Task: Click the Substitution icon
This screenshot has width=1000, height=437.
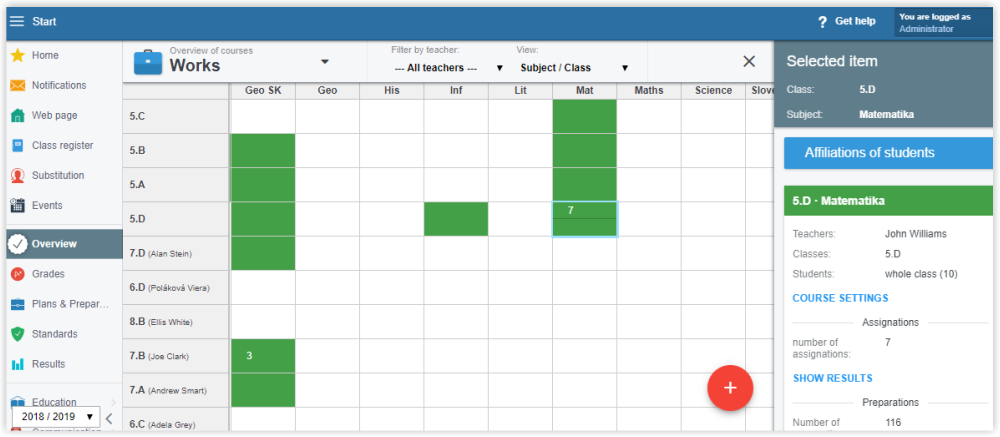Action: coord(18,175)
